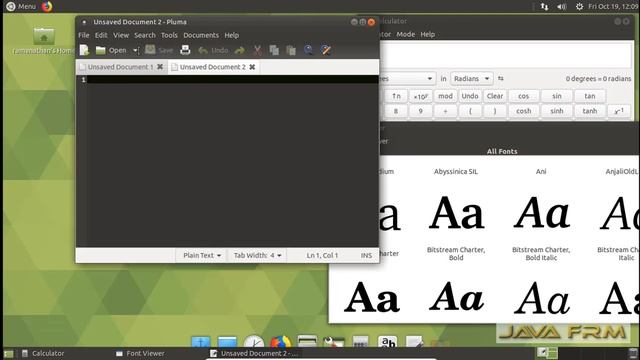Screen dimensions: 640x360
Task: Copy selection via toolbar icon
Action: pos(274,50)
